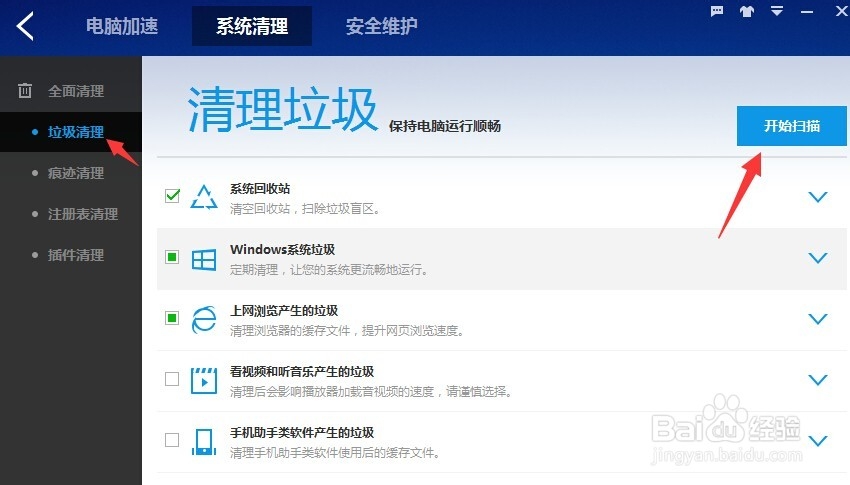Click the 系统回收站 title text
Image resolution: width=850 pixels, height=485 pixels.
pos(260,189)
